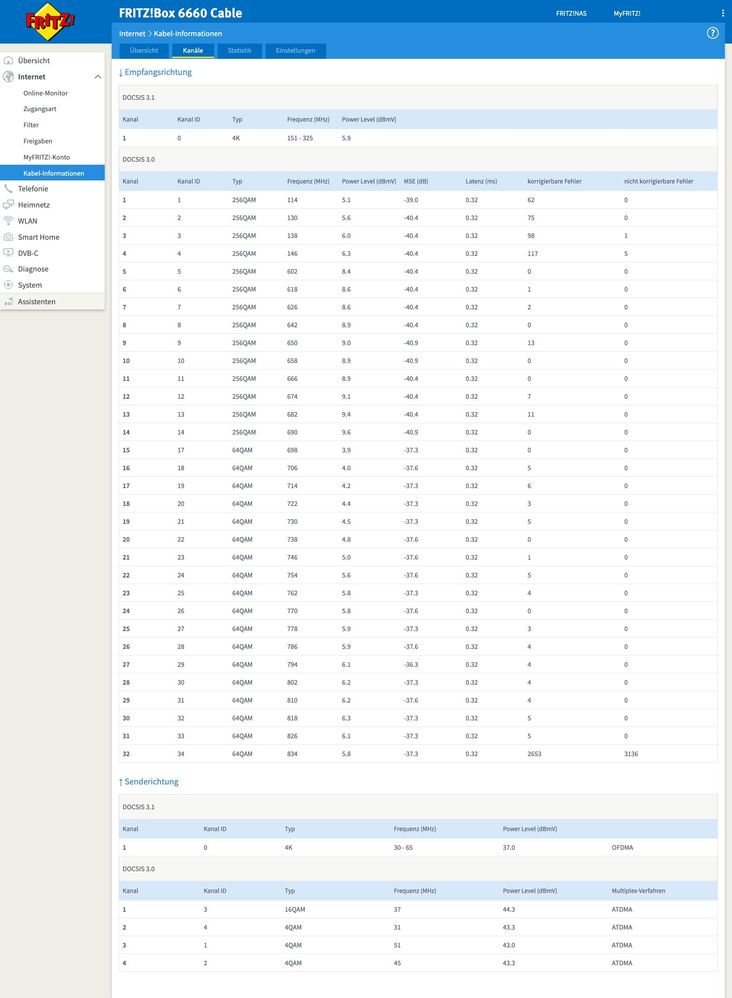
Task: Click the MSE value -36.3
Action: 411,664
